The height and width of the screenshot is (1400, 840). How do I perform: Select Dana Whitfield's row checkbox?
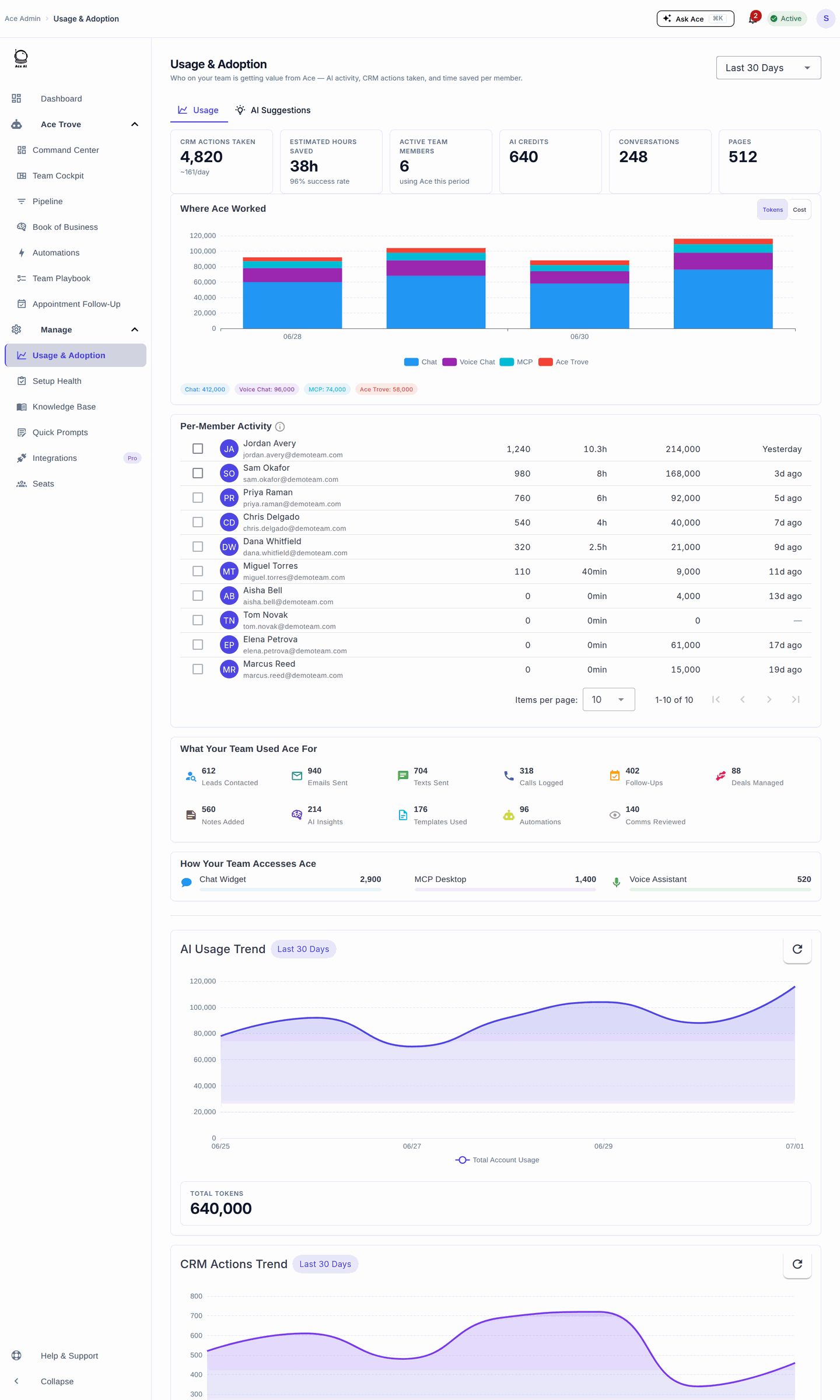pyautogui.click(x=198, y=547)
